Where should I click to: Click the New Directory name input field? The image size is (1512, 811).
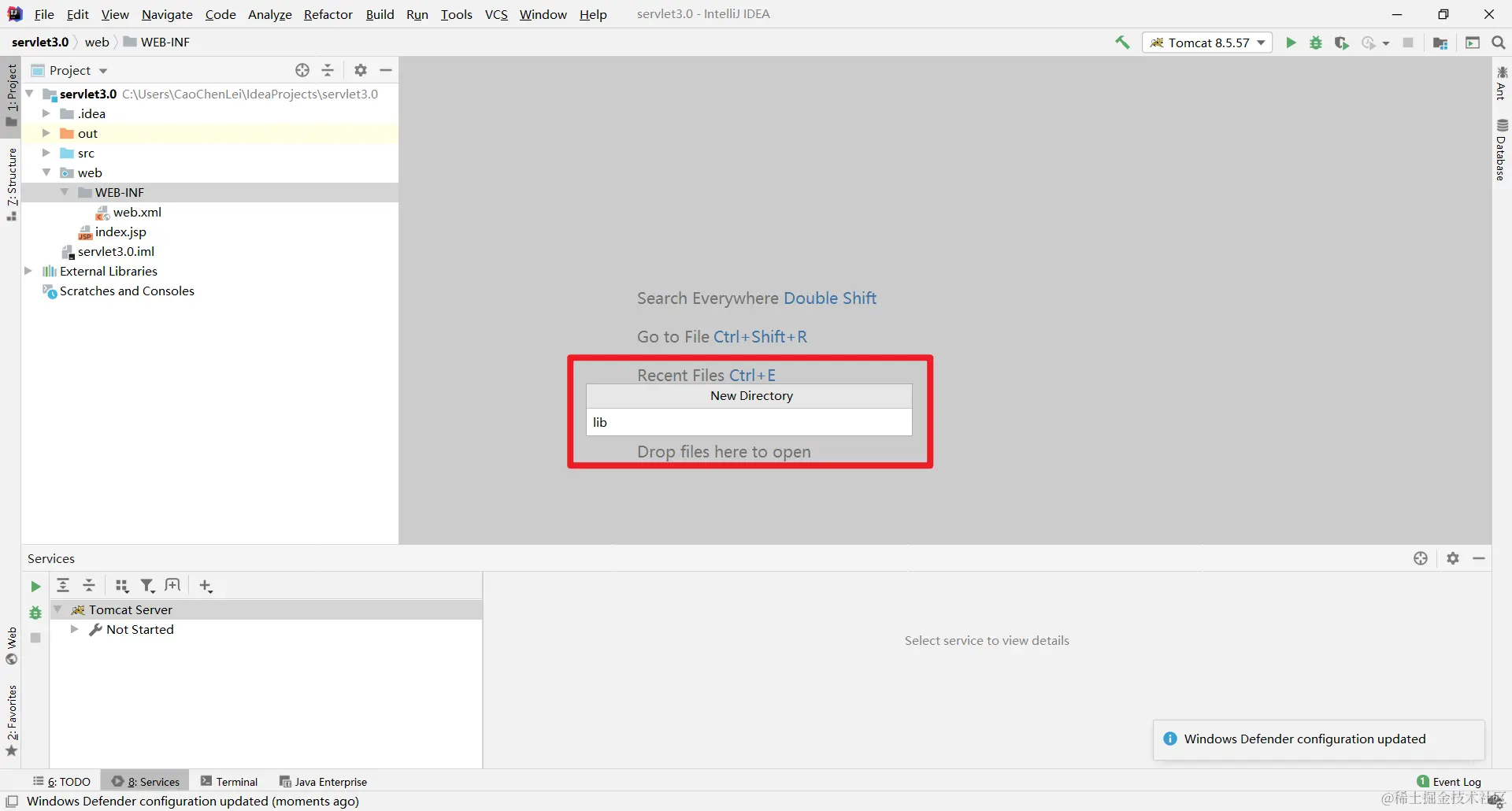(749, 422)
